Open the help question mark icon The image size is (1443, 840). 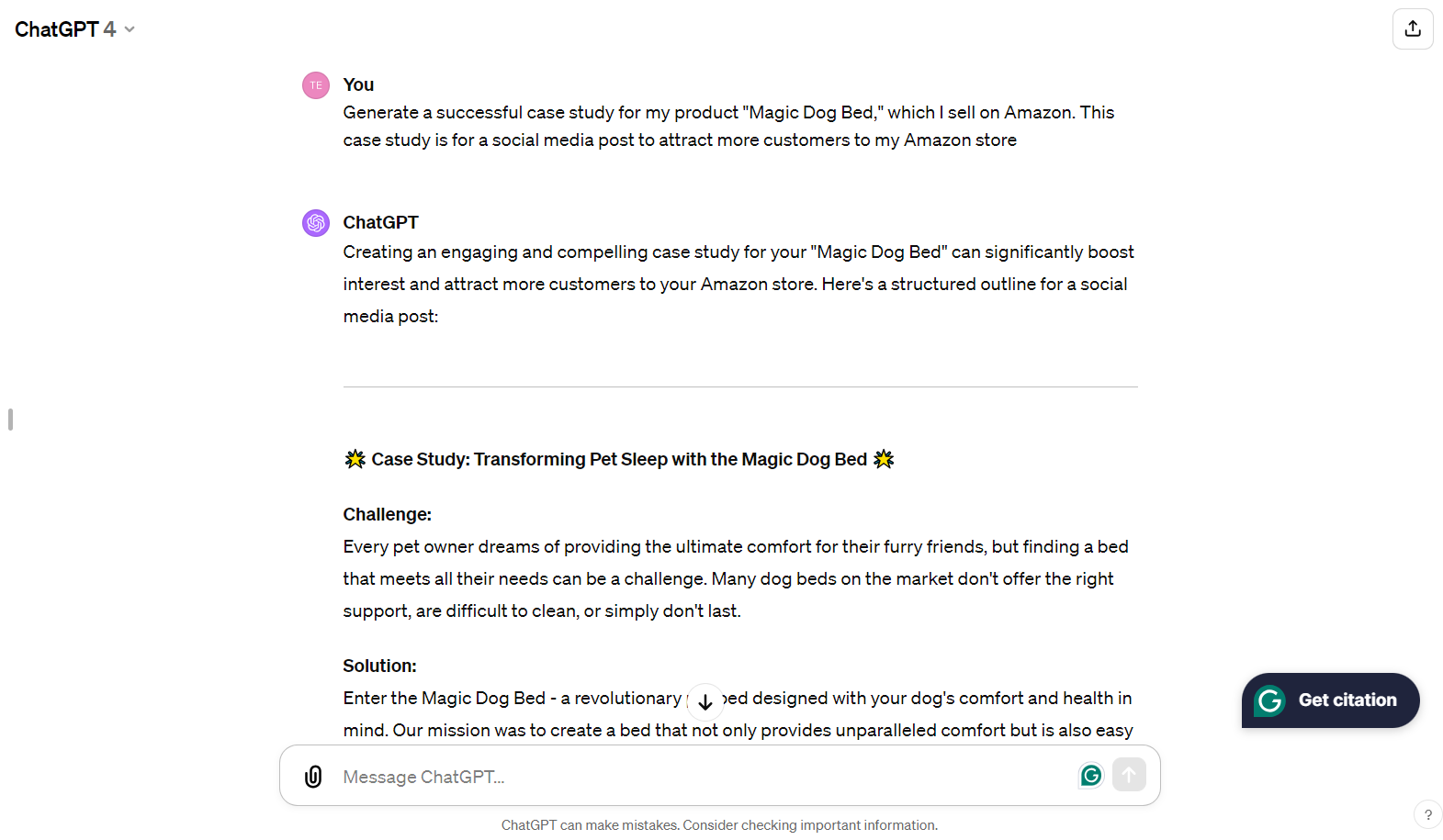pos(1428,813)
